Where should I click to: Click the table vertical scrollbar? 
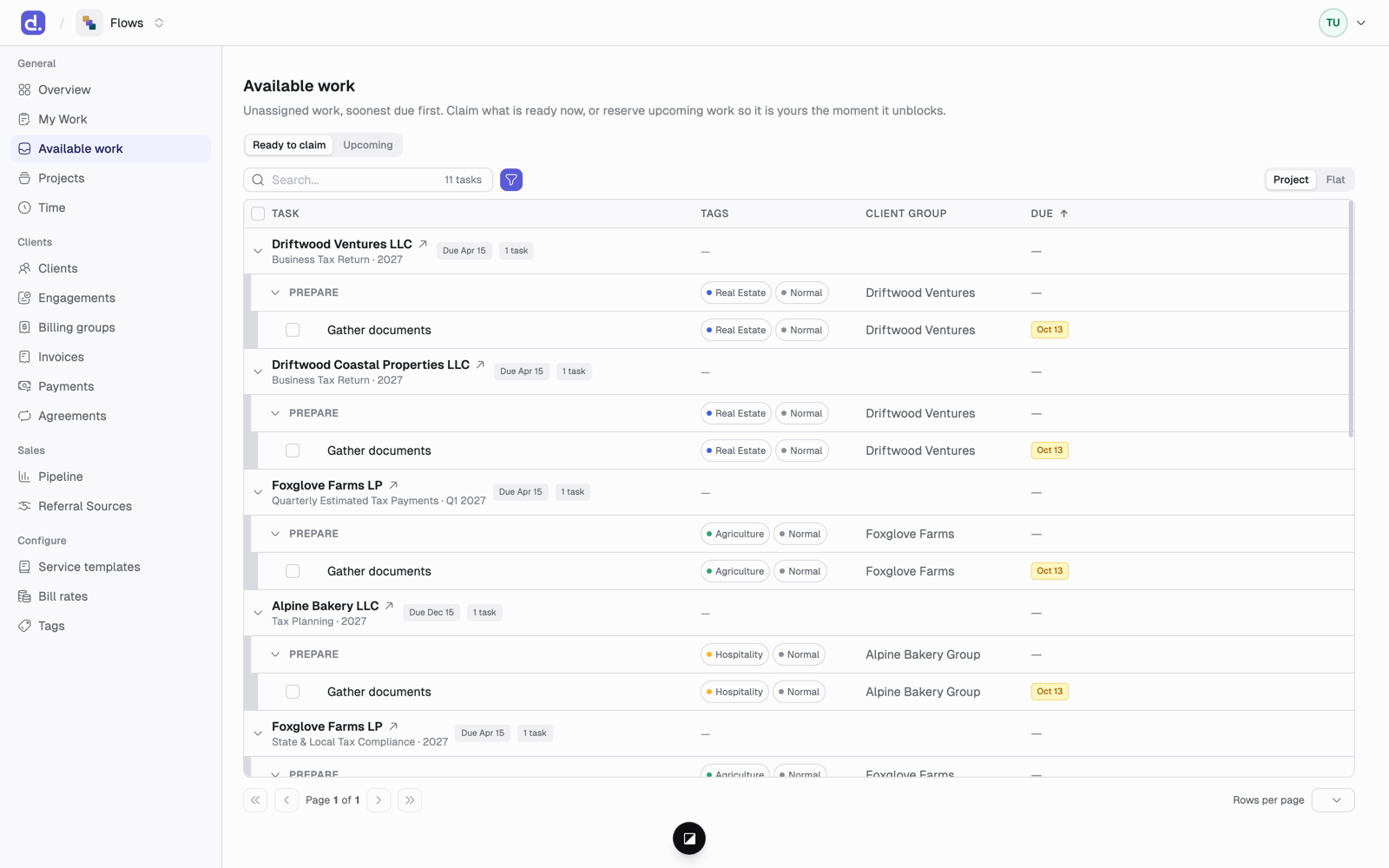coord(1351,319)
